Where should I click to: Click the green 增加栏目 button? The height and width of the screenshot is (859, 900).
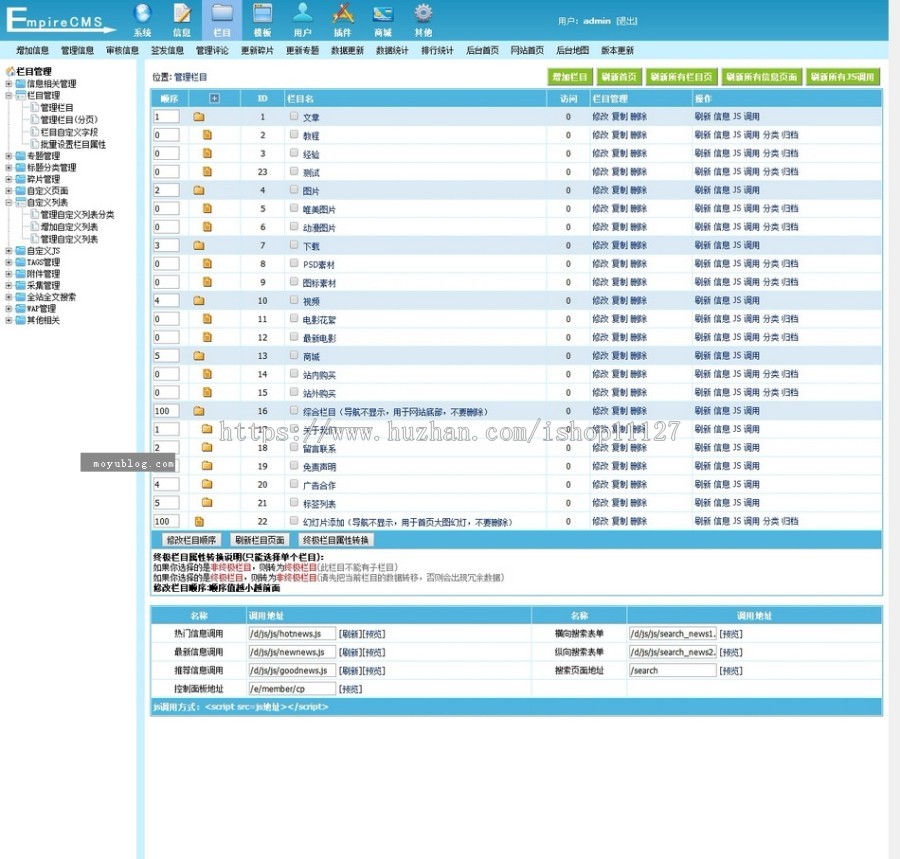570,77
